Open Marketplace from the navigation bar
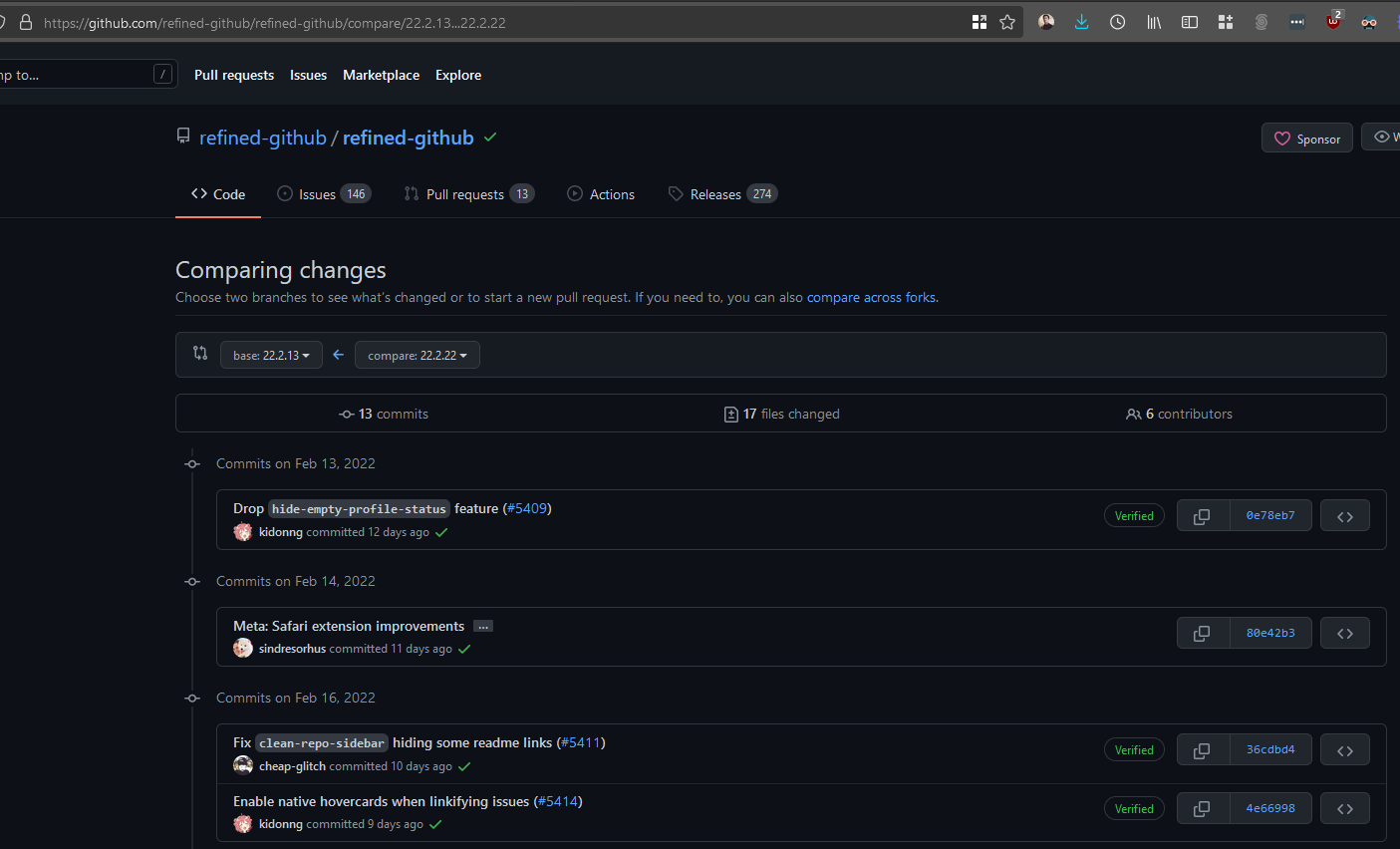 click(x=381, y=75)
